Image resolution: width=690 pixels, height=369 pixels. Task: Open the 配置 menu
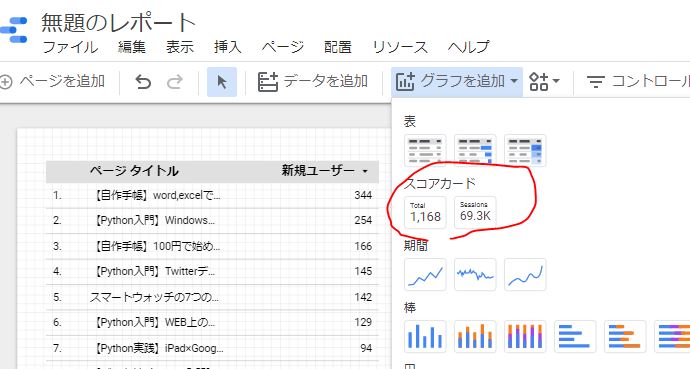pos(338,47)
